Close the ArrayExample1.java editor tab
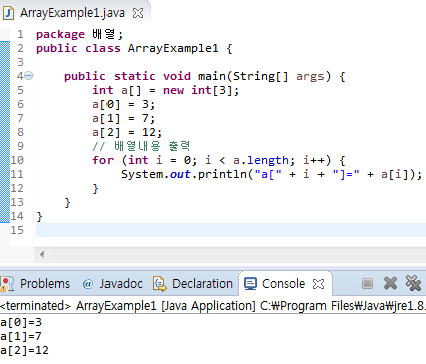426x364 pixels. click(138, 13)
